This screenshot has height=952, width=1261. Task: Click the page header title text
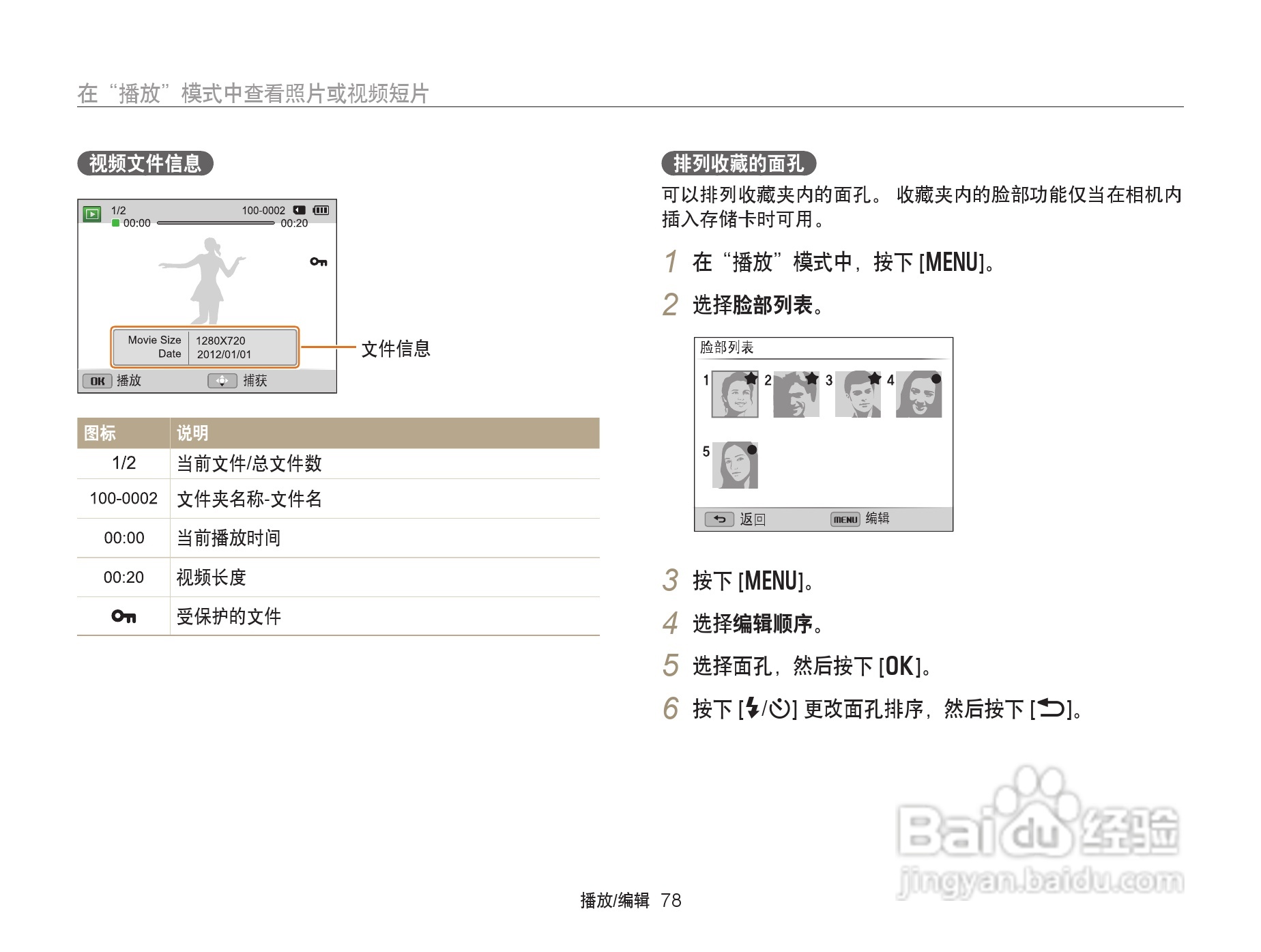[253, 93]
